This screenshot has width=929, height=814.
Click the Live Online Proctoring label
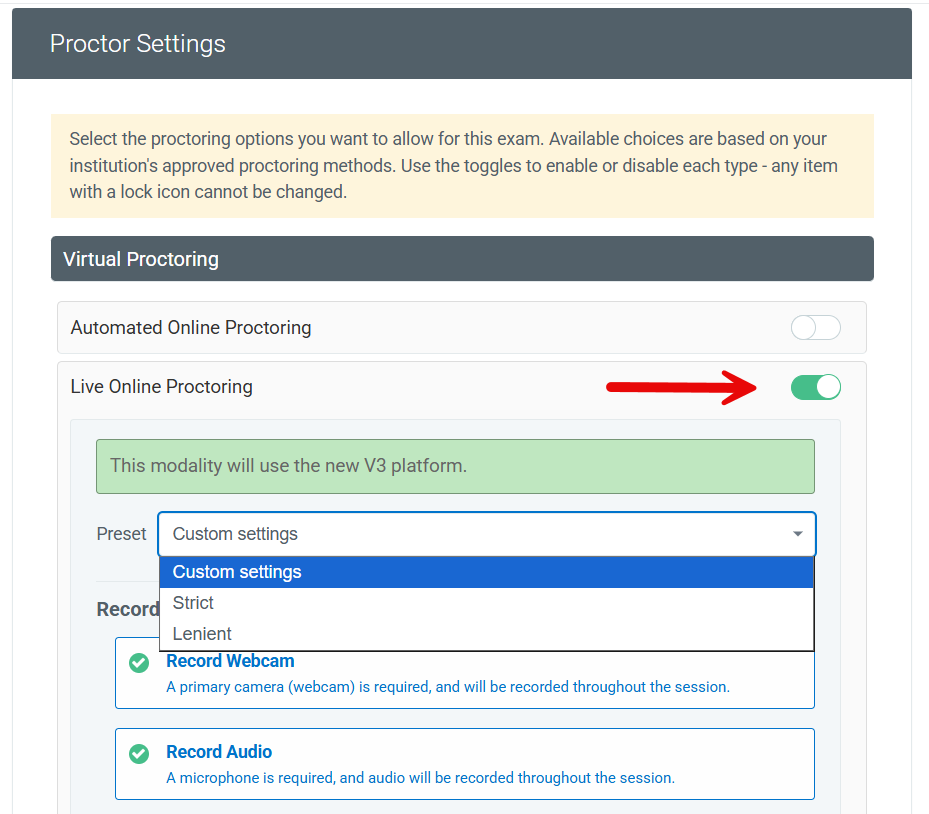pyautogui.click(x=162, y=387)
